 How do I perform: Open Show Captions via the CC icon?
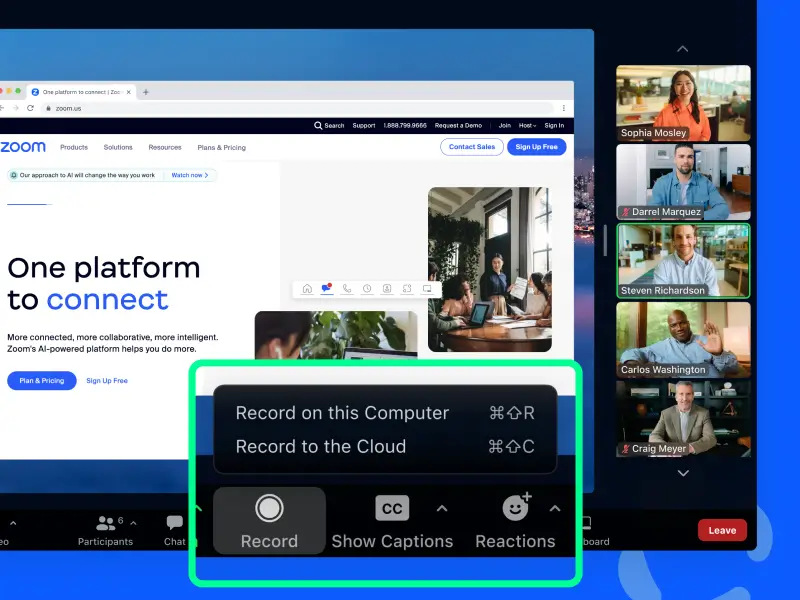(391, 508)
